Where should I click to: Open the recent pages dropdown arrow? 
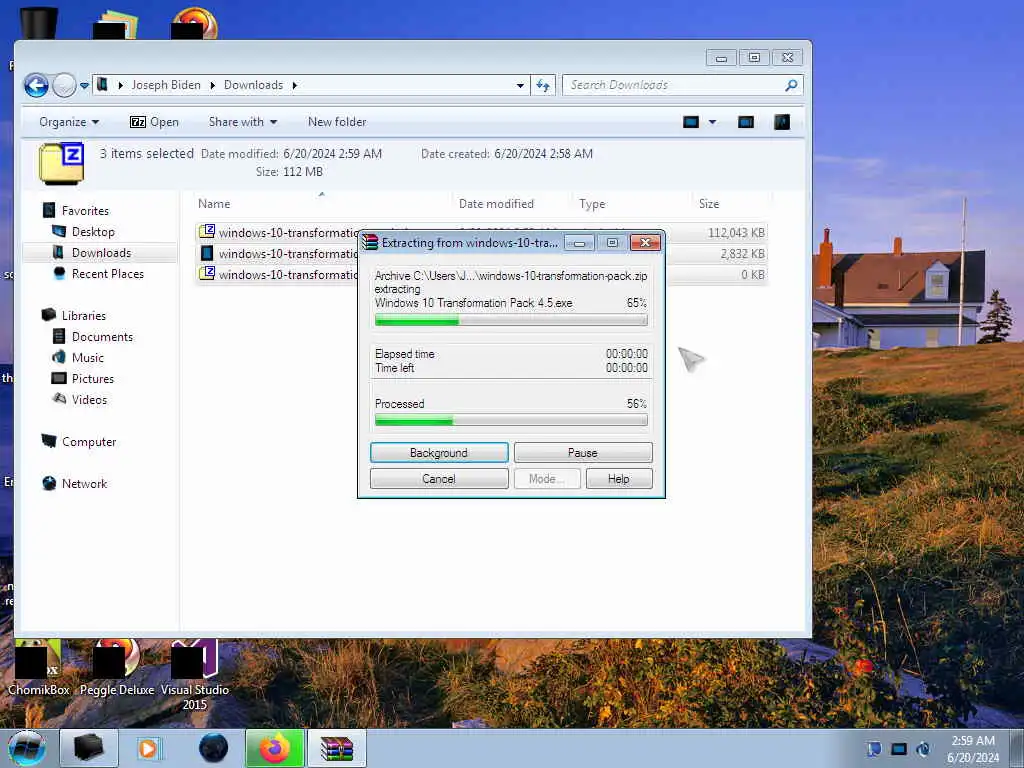84,86
